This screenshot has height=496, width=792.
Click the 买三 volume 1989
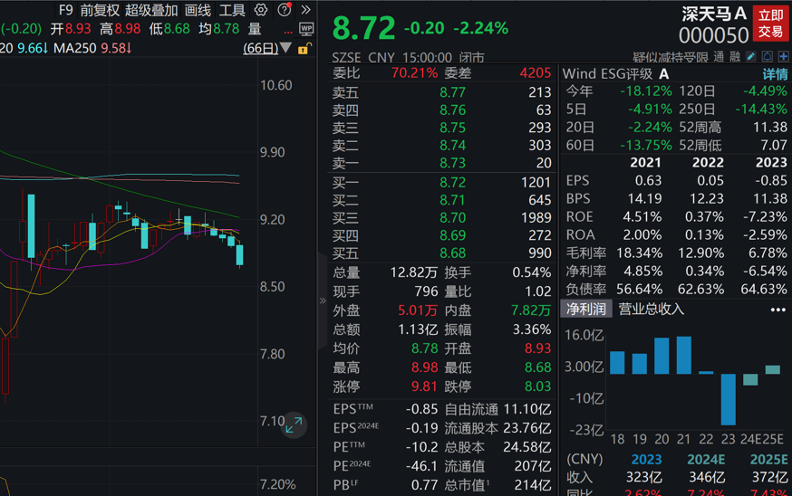(x=536, y=218)
